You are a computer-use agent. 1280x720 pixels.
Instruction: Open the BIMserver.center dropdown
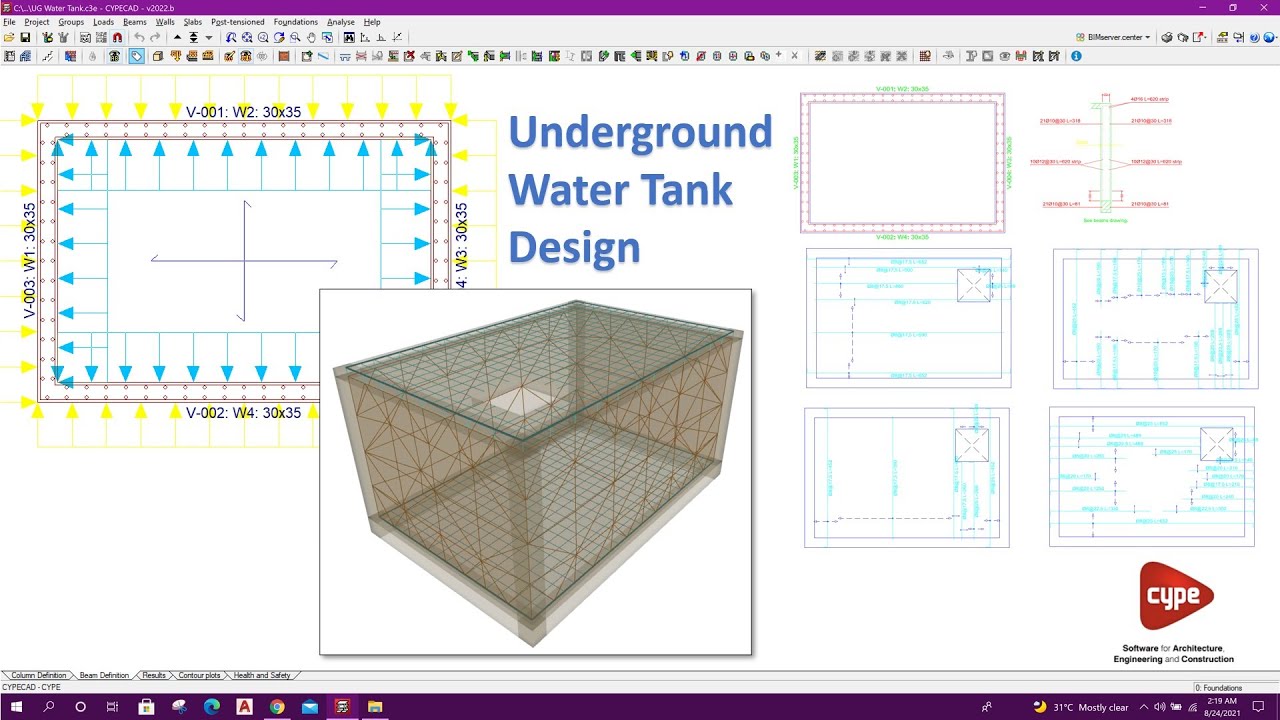tap(1147, 36)
